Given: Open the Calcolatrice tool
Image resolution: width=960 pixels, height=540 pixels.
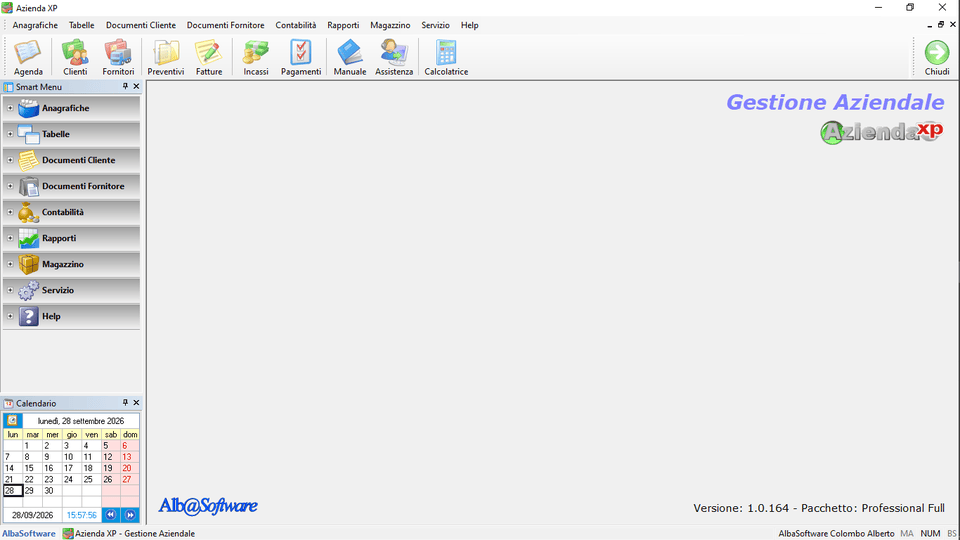Looking at the screenshot, I should click(x=446, y=57).
